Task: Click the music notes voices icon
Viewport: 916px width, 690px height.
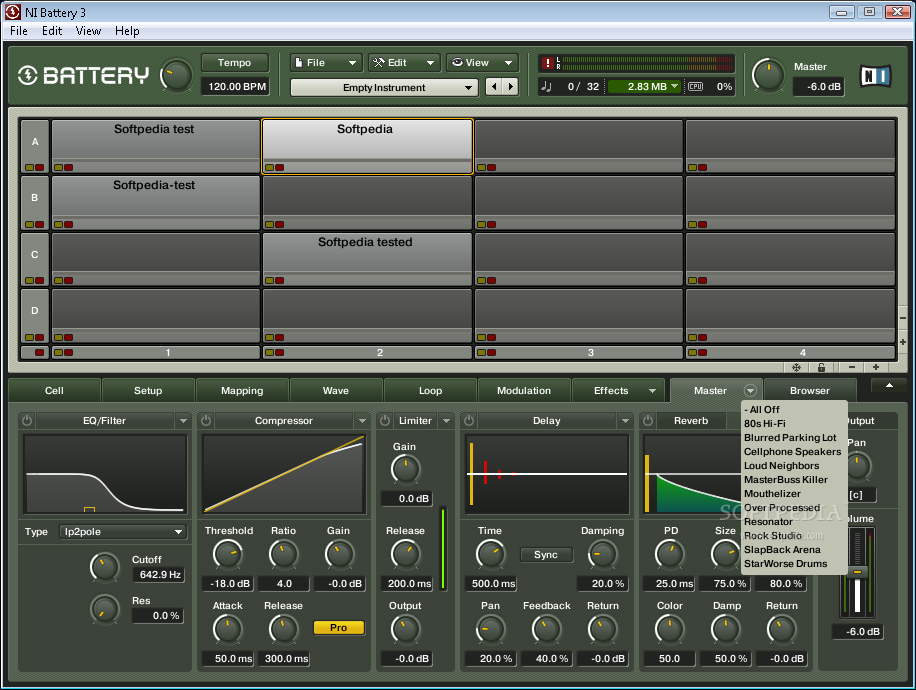Action: click(547, 86)
